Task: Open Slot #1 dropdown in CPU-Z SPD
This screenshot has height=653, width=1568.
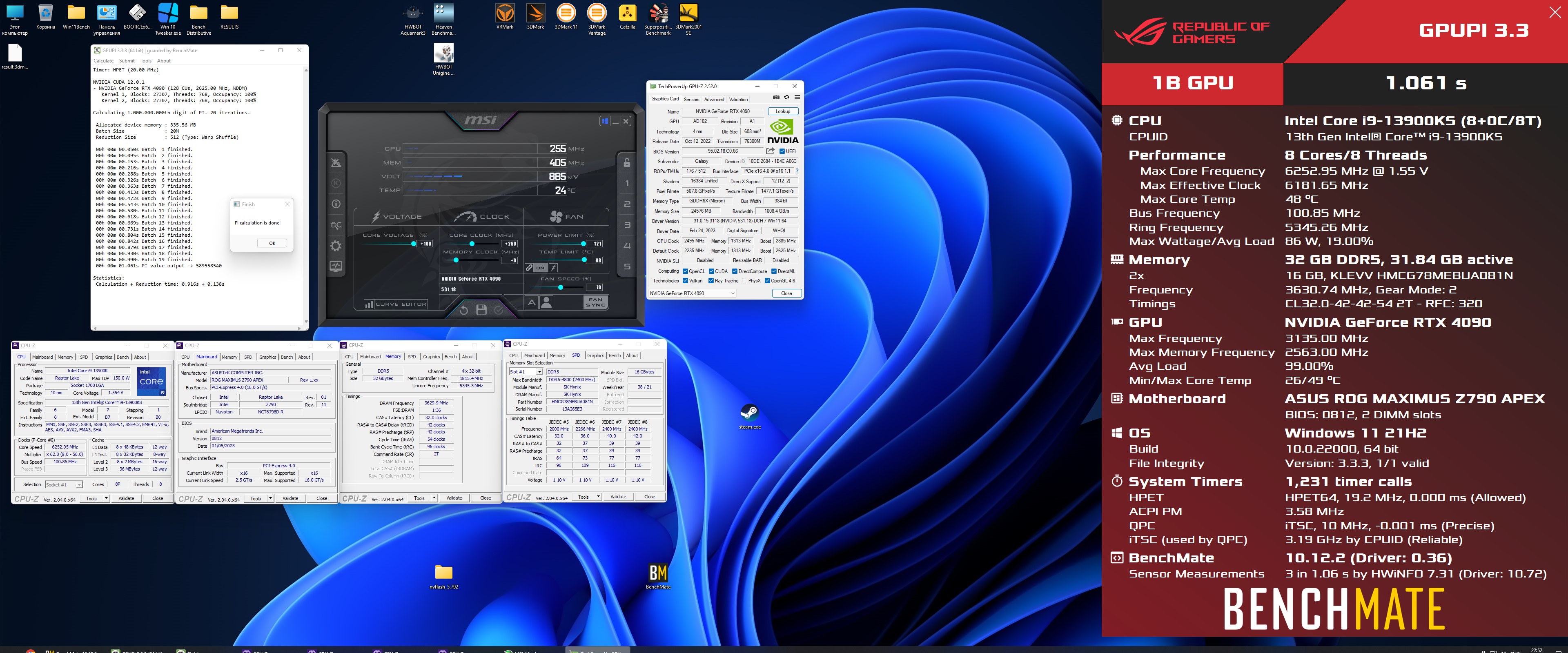Action: (x=525, y=372)
